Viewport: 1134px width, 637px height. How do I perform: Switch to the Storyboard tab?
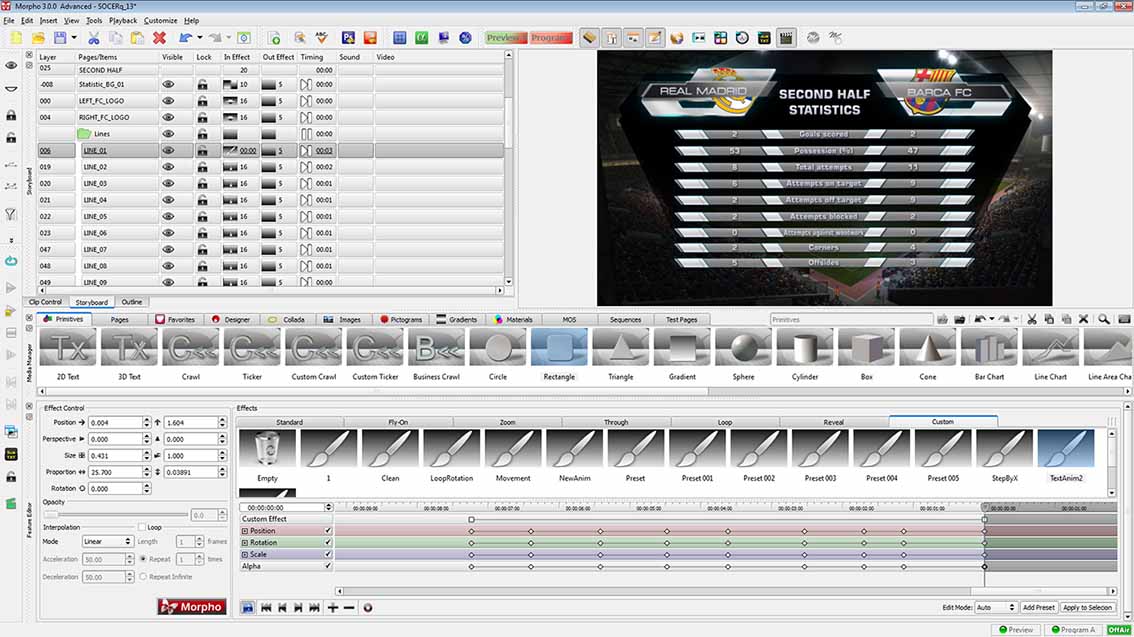coord(91,302)
